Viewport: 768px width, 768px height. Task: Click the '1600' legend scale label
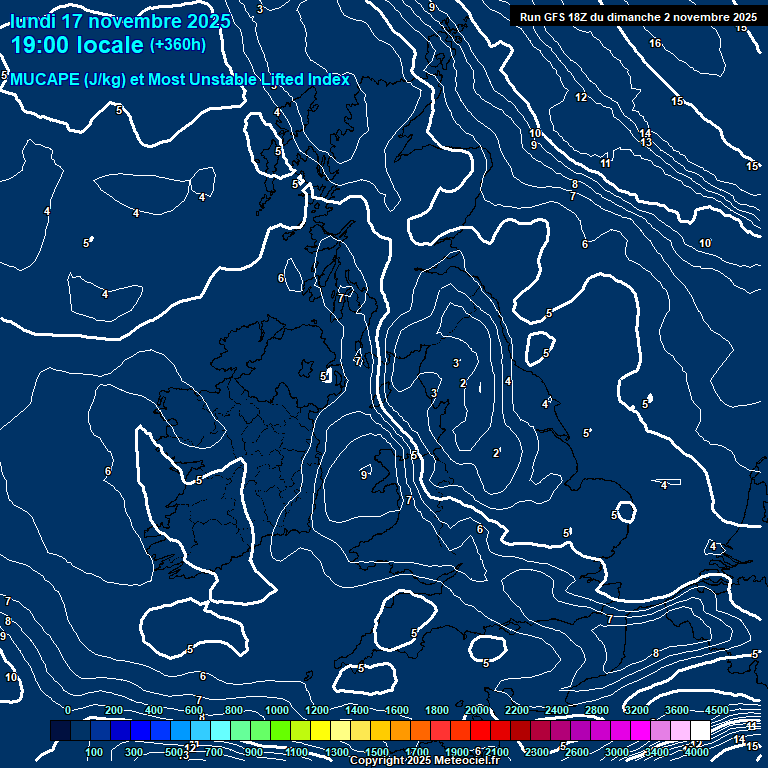point(397,710)
